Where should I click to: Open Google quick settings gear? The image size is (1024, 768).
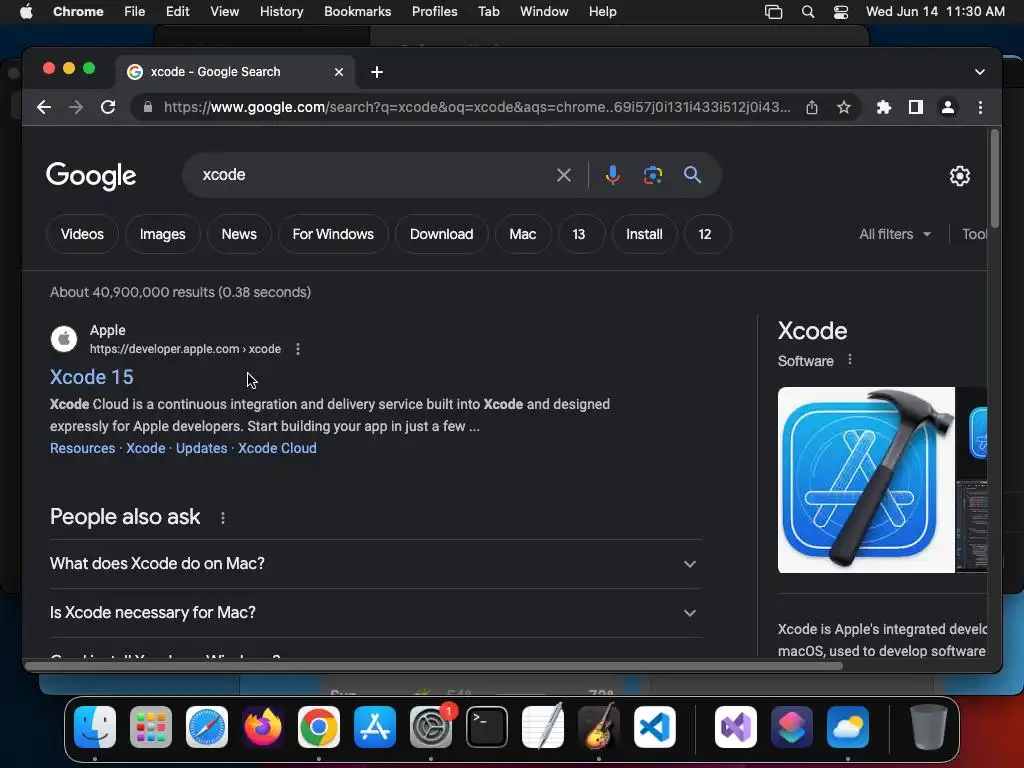coord(959,176)
